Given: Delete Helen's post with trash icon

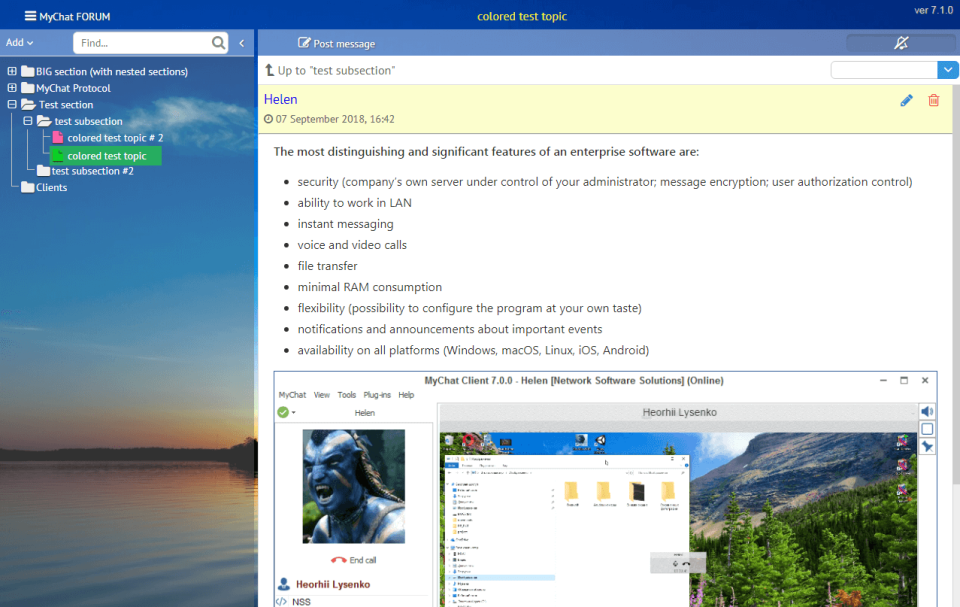Looking at the screenshot, I should pos(934,100).
